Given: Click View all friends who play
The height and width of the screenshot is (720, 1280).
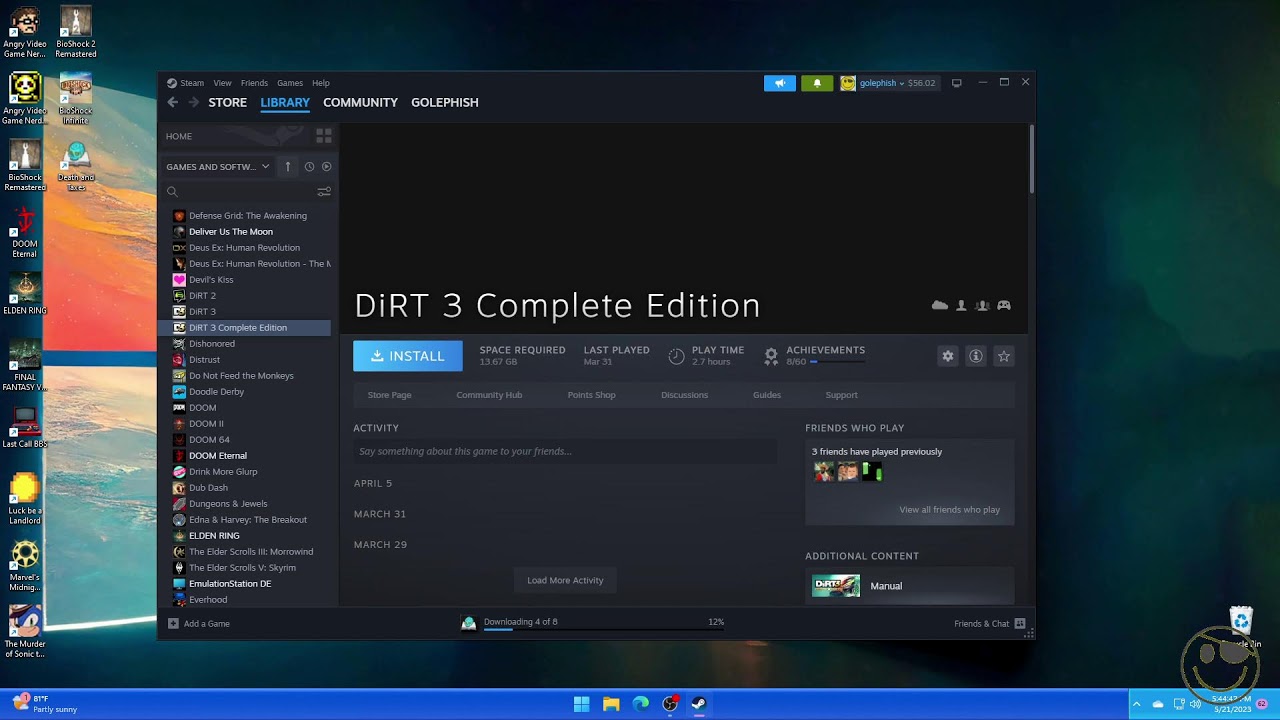Looking at the screenshot, I should click(x=949, y=510).
